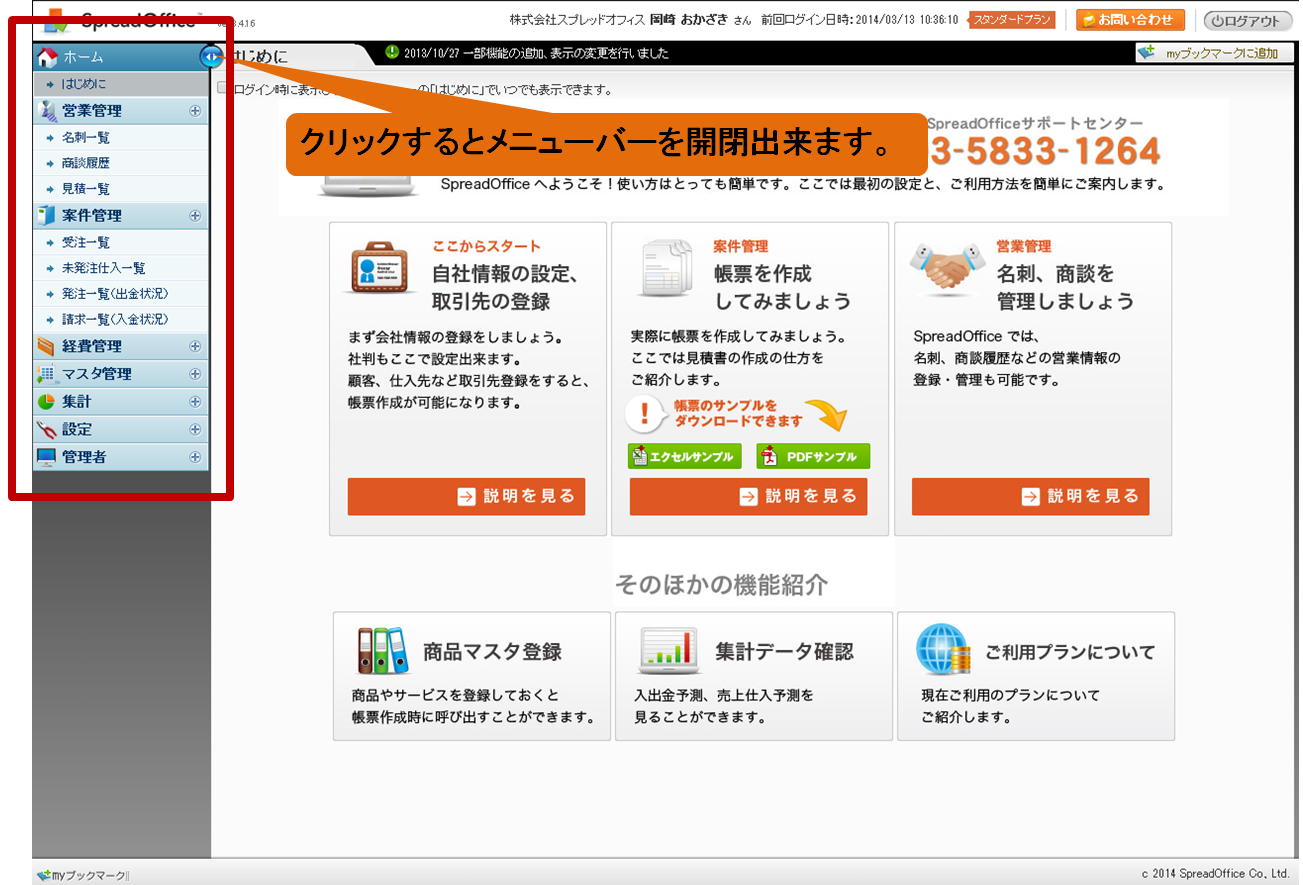This screenshot has width=1303, height=885.
Task: Open 受注一覧 in the sidebar
Action: click(x=120, y=242)
